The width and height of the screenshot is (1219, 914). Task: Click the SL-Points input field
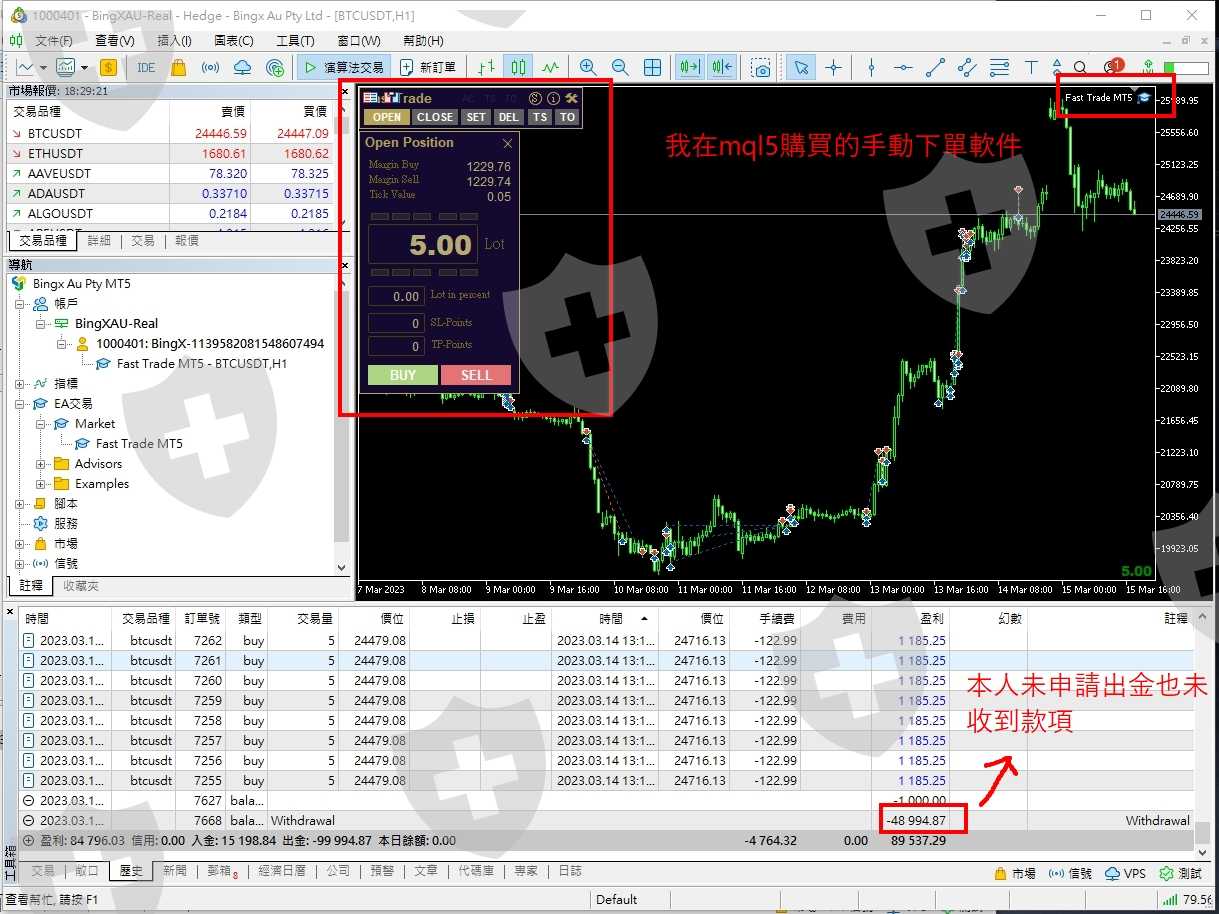pyautogui.click(x=396, y=323)
